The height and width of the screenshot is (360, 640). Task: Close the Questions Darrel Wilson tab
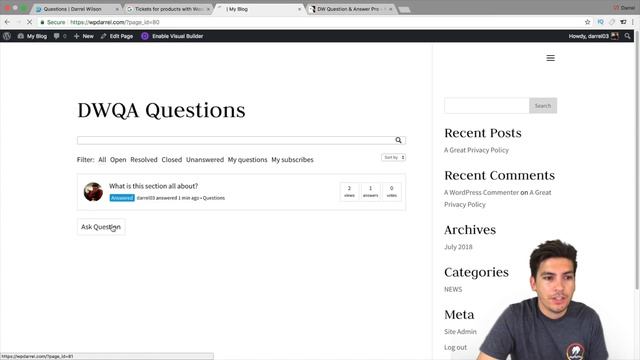click(117, 9)
